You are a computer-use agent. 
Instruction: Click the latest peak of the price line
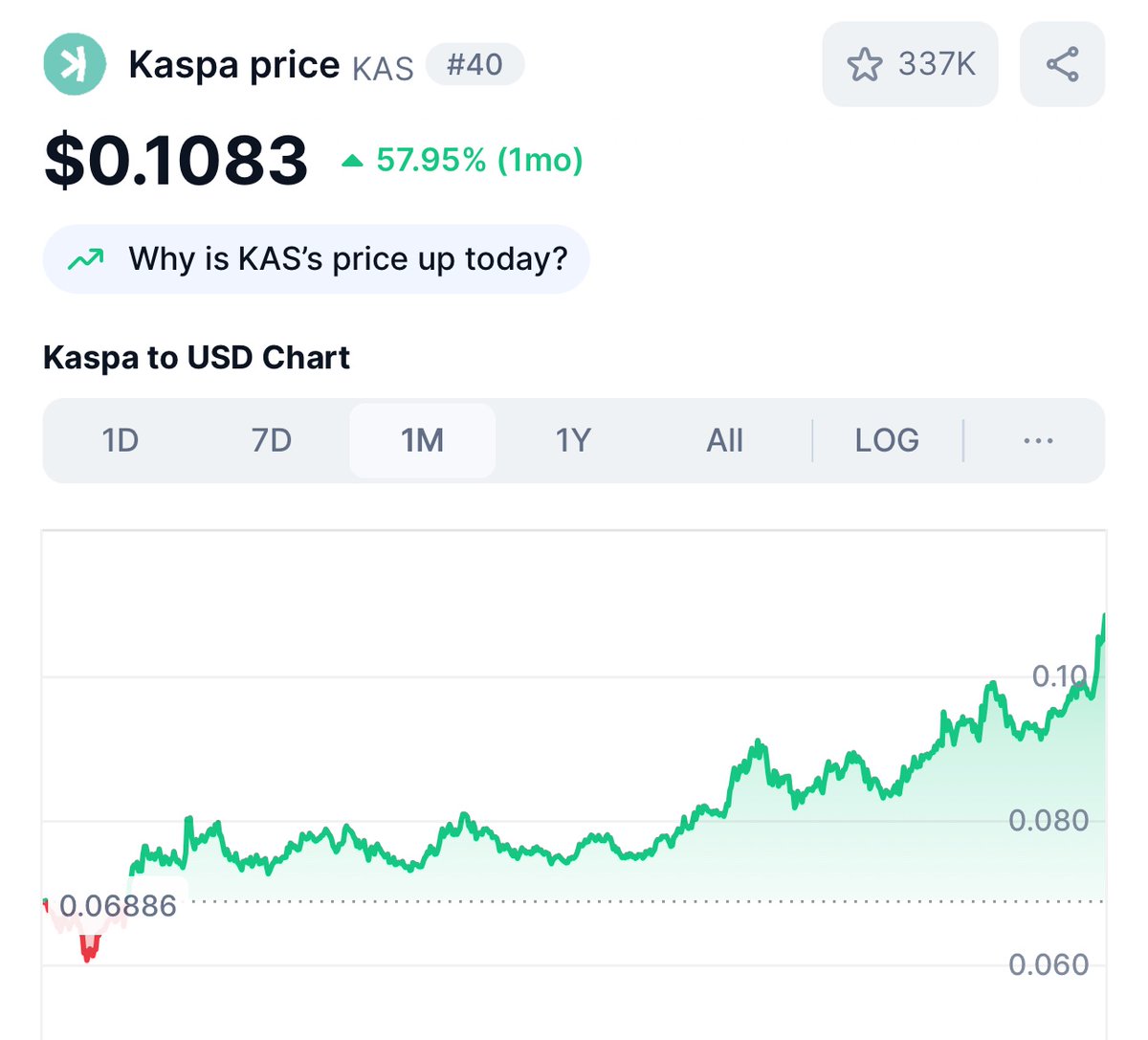(x=1103, y=617)
